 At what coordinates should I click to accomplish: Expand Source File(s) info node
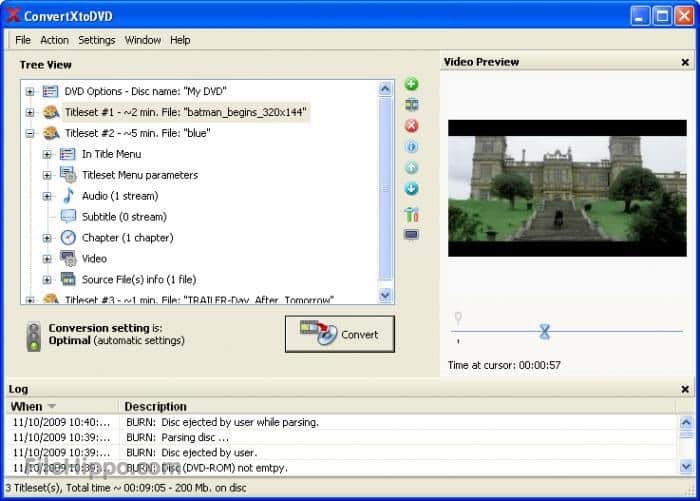click(x=47, y=280)
